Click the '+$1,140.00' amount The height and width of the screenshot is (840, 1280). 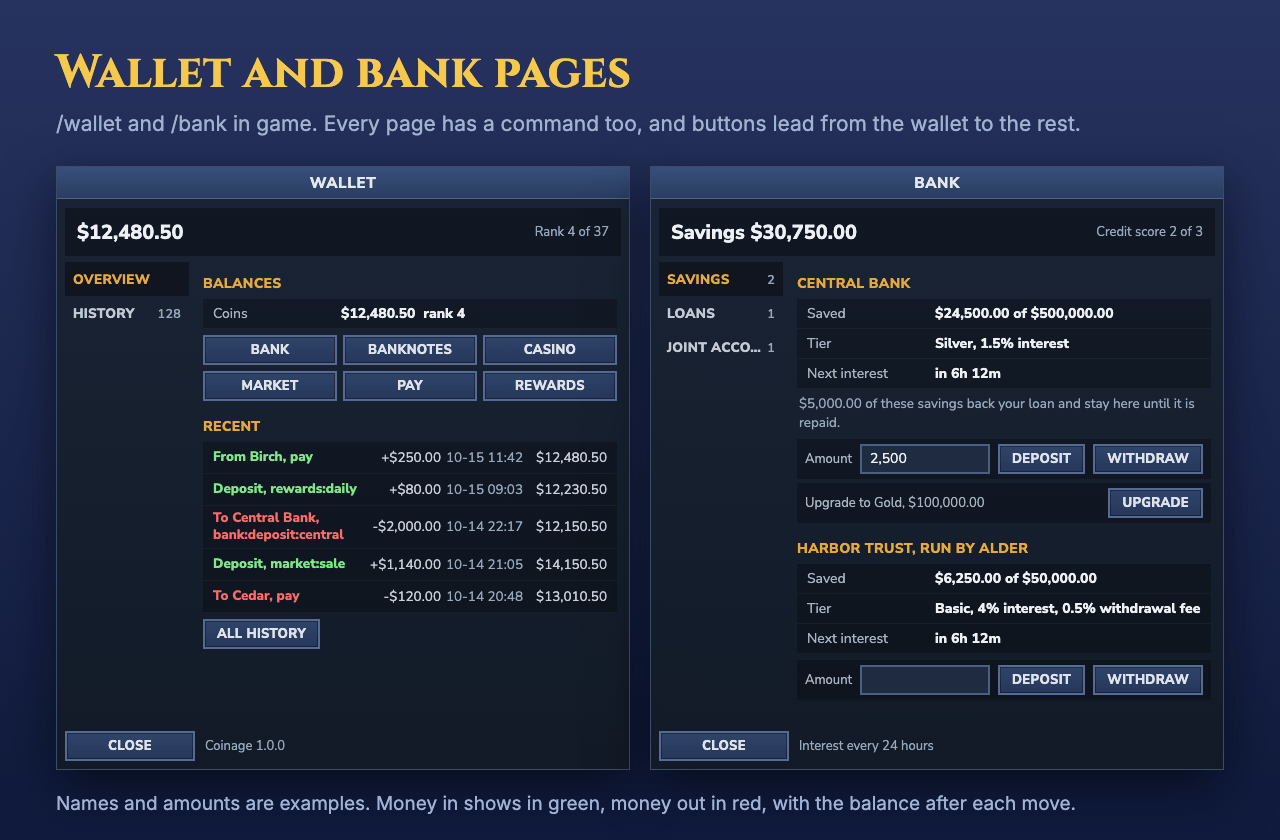coord(405,564)
